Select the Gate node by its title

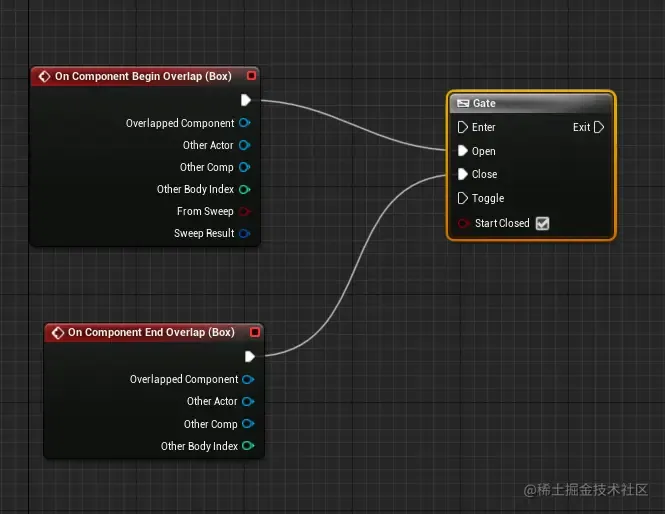[x=484, y=103]
